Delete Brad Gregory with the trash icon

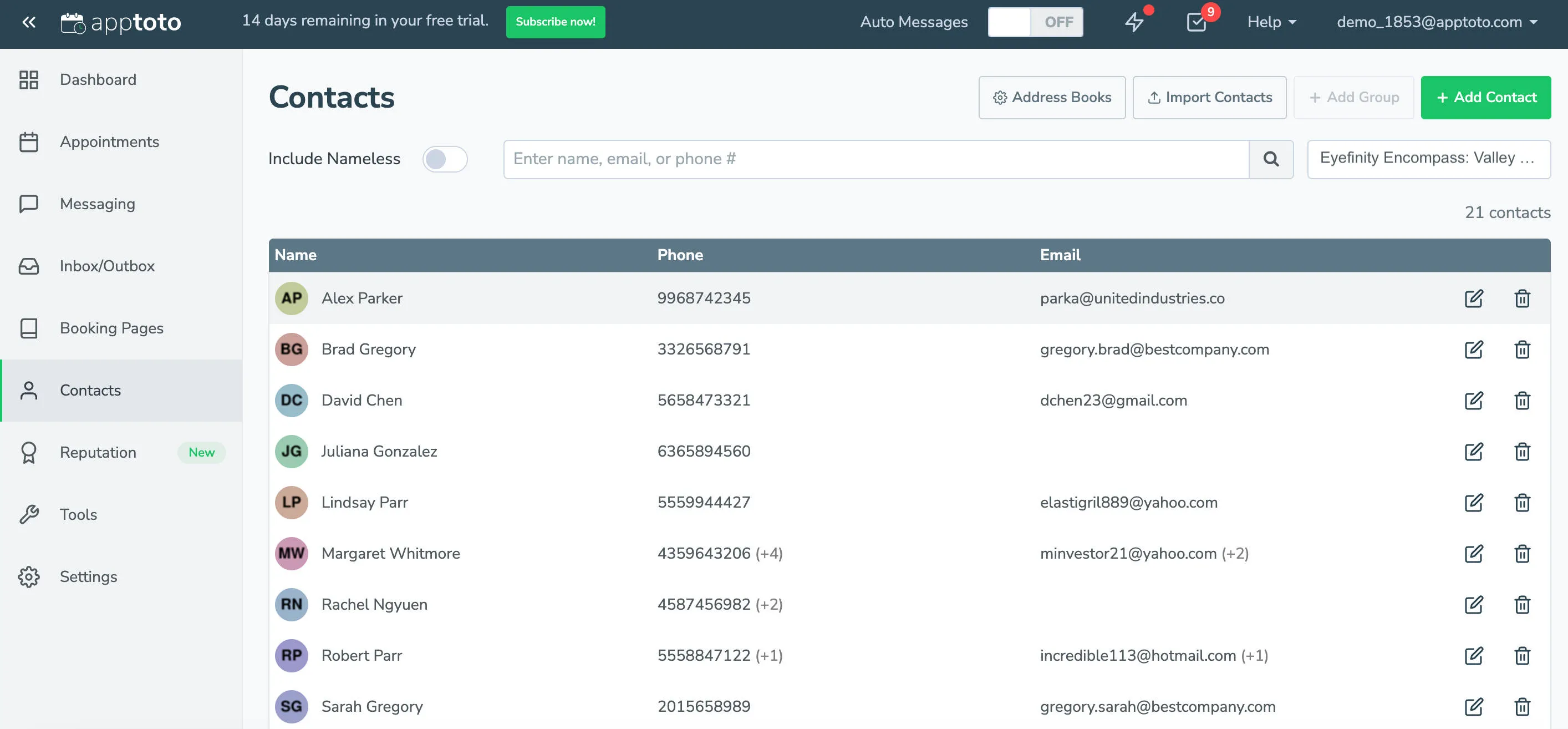1522,350
